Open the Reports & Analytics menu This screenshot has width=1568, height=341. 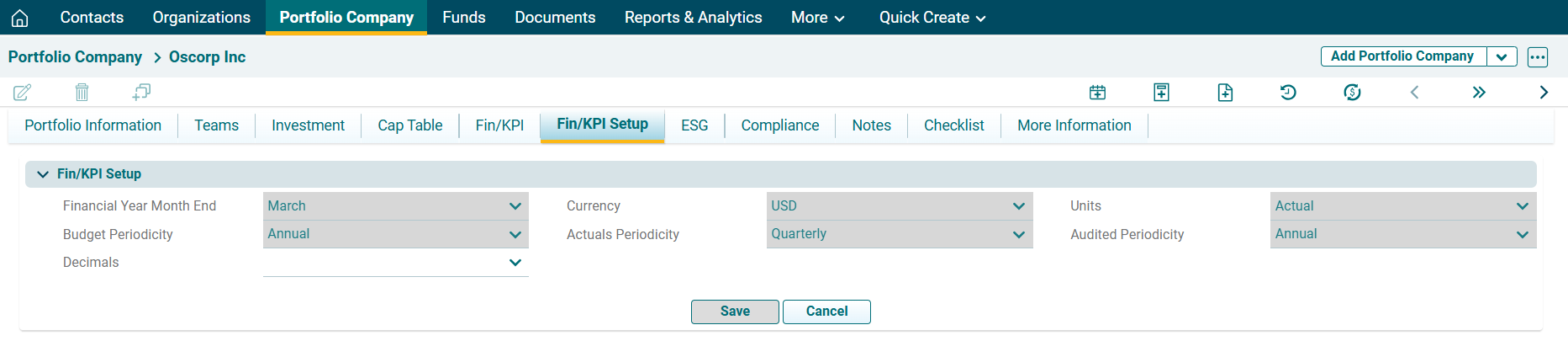[693, 18]
